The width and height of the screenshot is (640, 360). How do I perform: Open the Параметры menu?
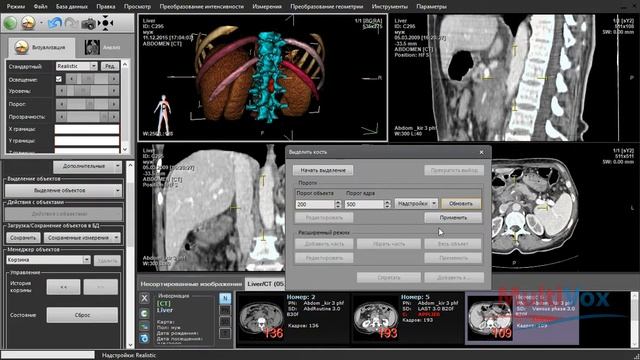[431, 7]
